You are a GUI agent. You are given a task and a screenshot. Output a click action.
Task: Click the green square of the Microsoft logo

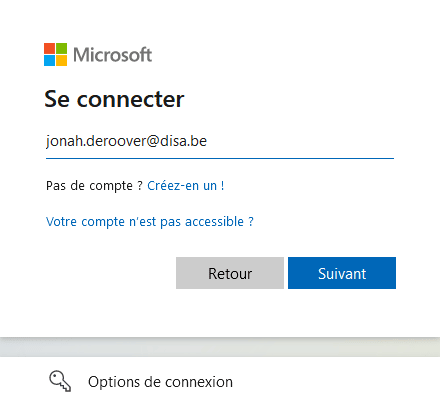pyautogui.click(x=61, y=48)
